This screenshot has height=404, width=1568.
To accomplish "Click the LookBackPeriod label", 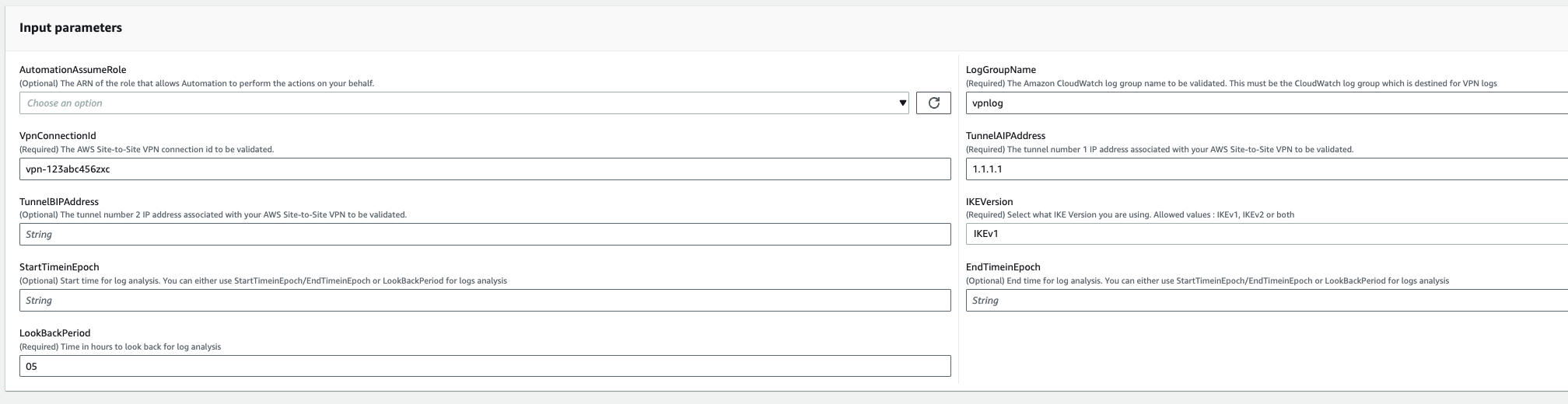I will click(x=54, y=333).
